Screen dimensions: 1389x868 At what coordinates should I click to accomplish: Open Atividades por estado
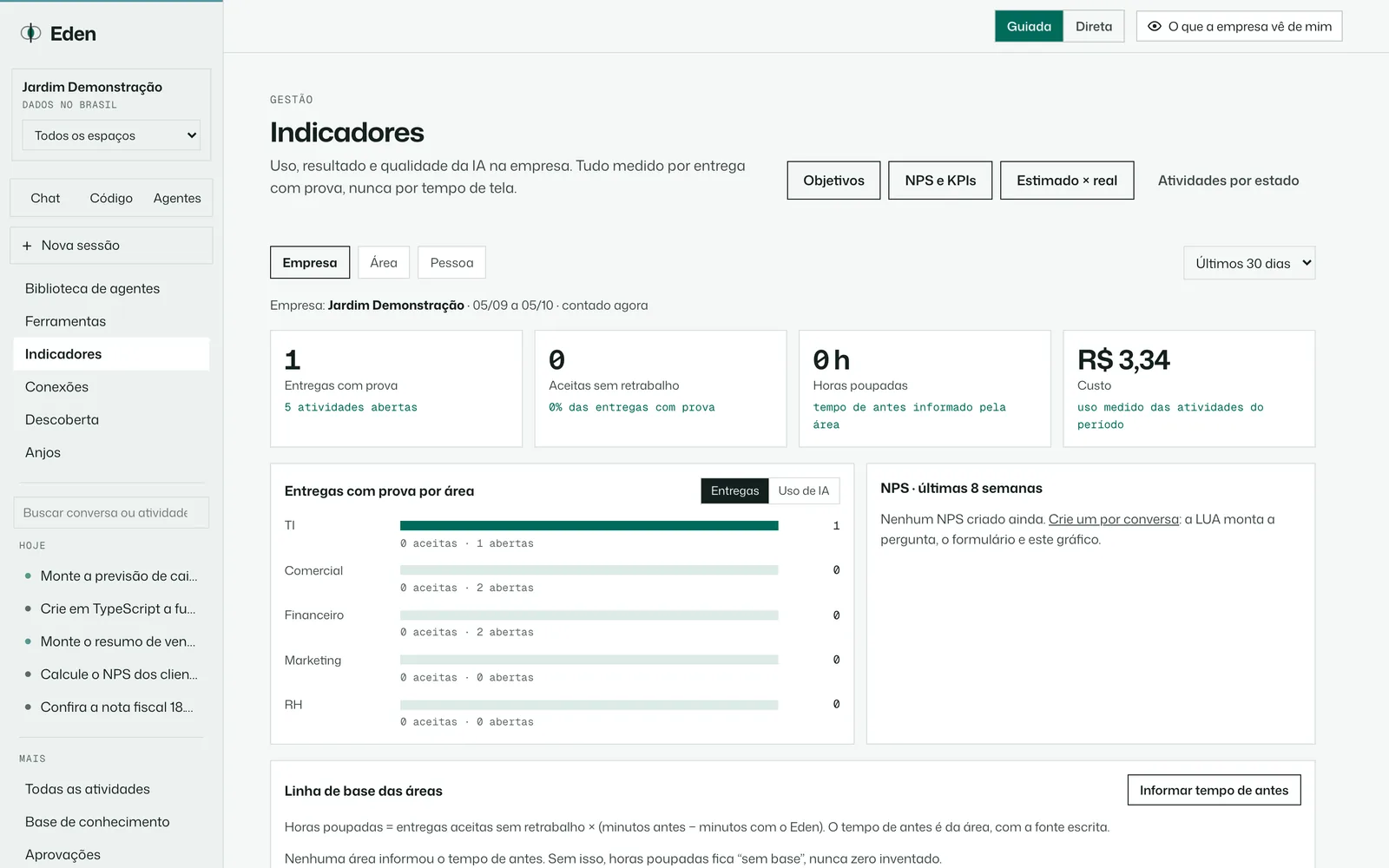(x=1228, y=181)
